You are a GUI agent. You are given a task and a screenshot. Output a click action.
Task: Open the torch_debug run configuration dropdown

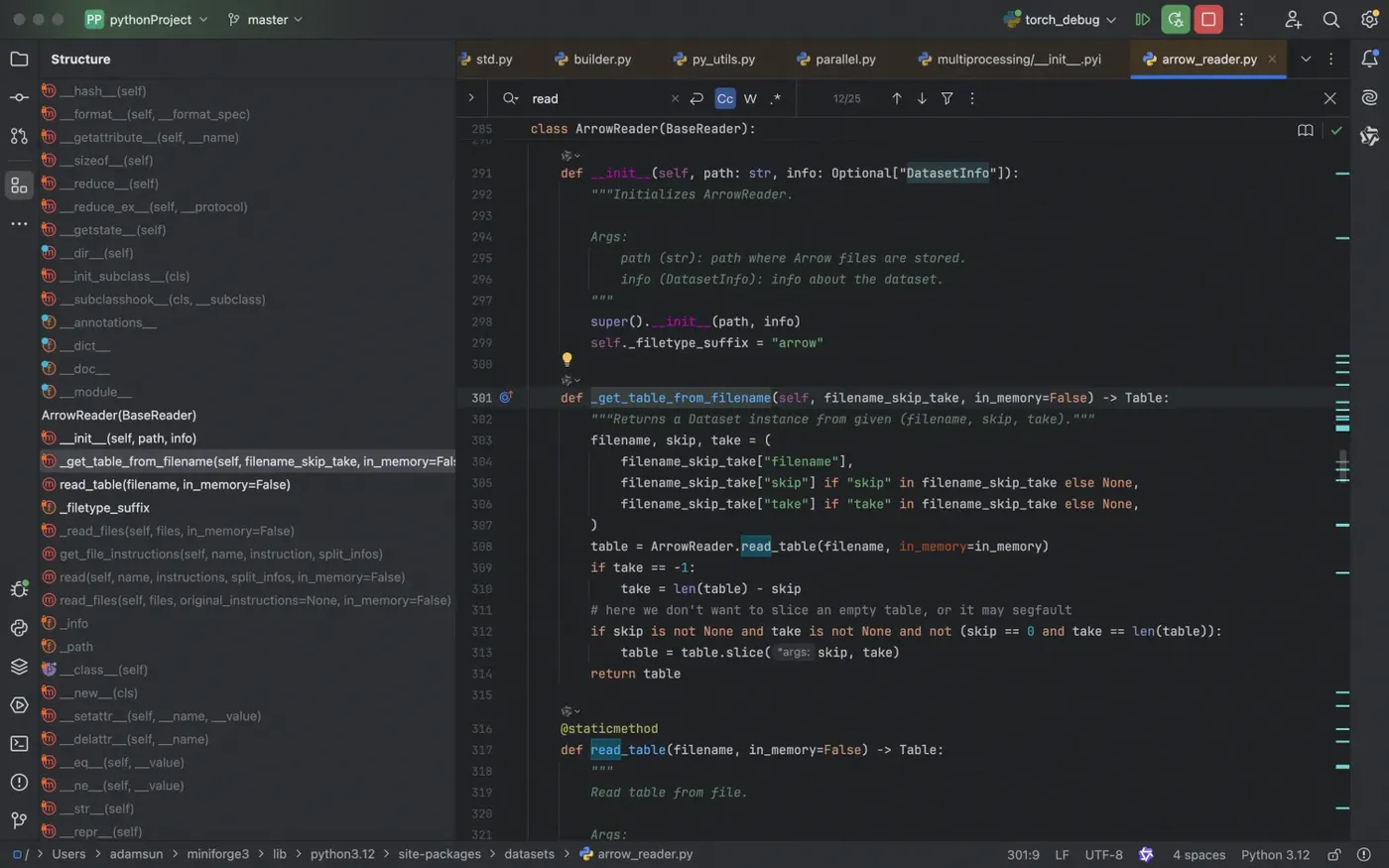click(1060, 19)
